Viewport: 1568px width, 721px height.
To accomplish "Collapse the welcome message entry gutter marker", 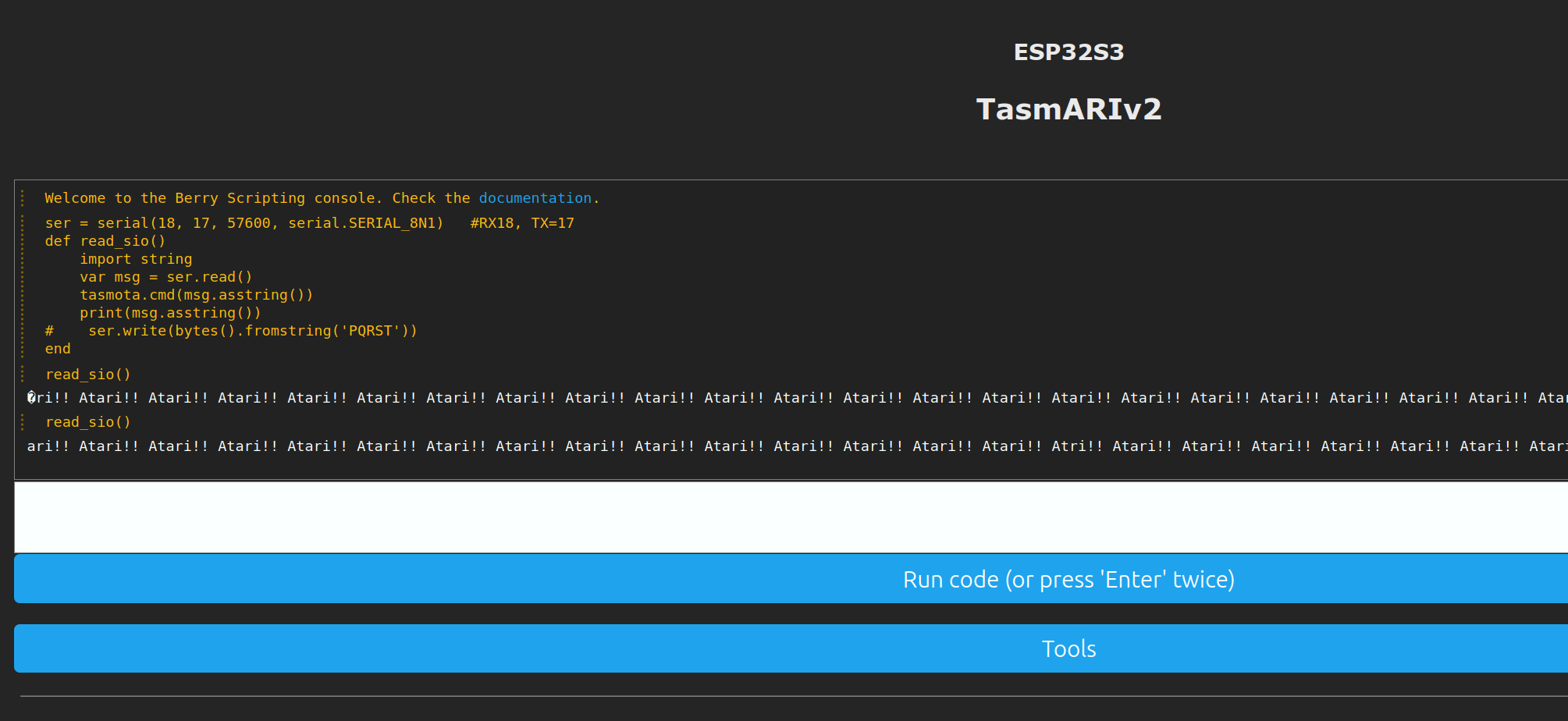I will point(23,197).
